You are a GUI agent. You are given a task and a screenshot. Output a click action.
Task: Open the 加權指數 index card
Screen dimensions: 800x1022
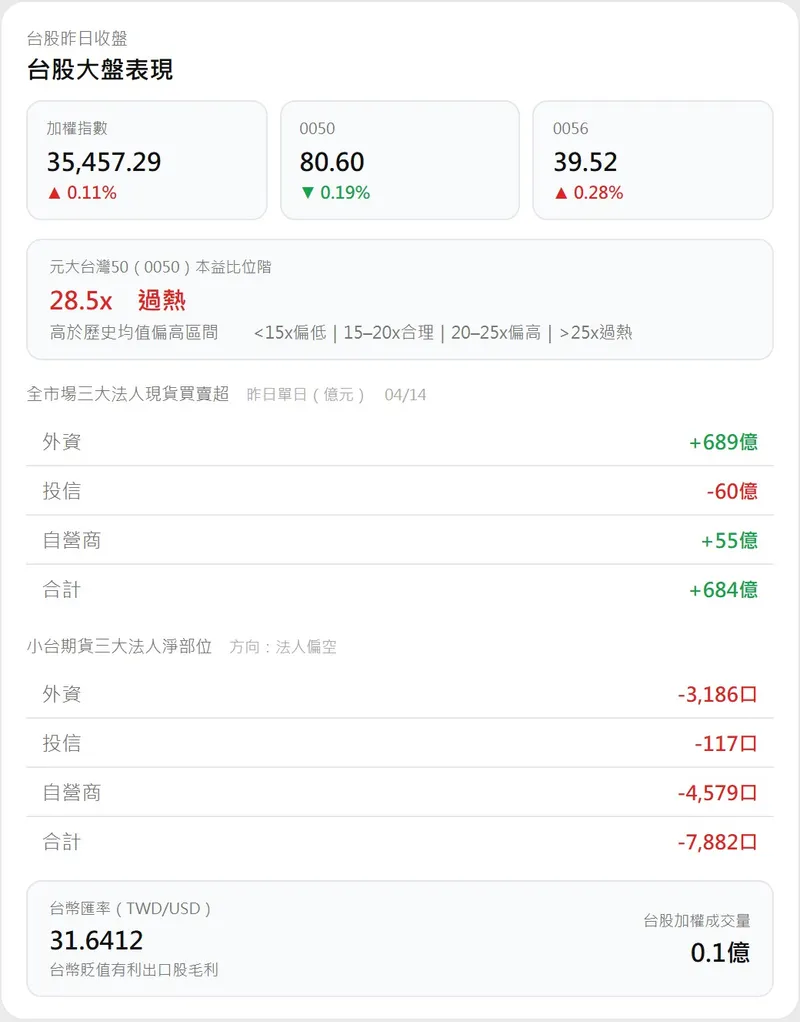point(147,159)
